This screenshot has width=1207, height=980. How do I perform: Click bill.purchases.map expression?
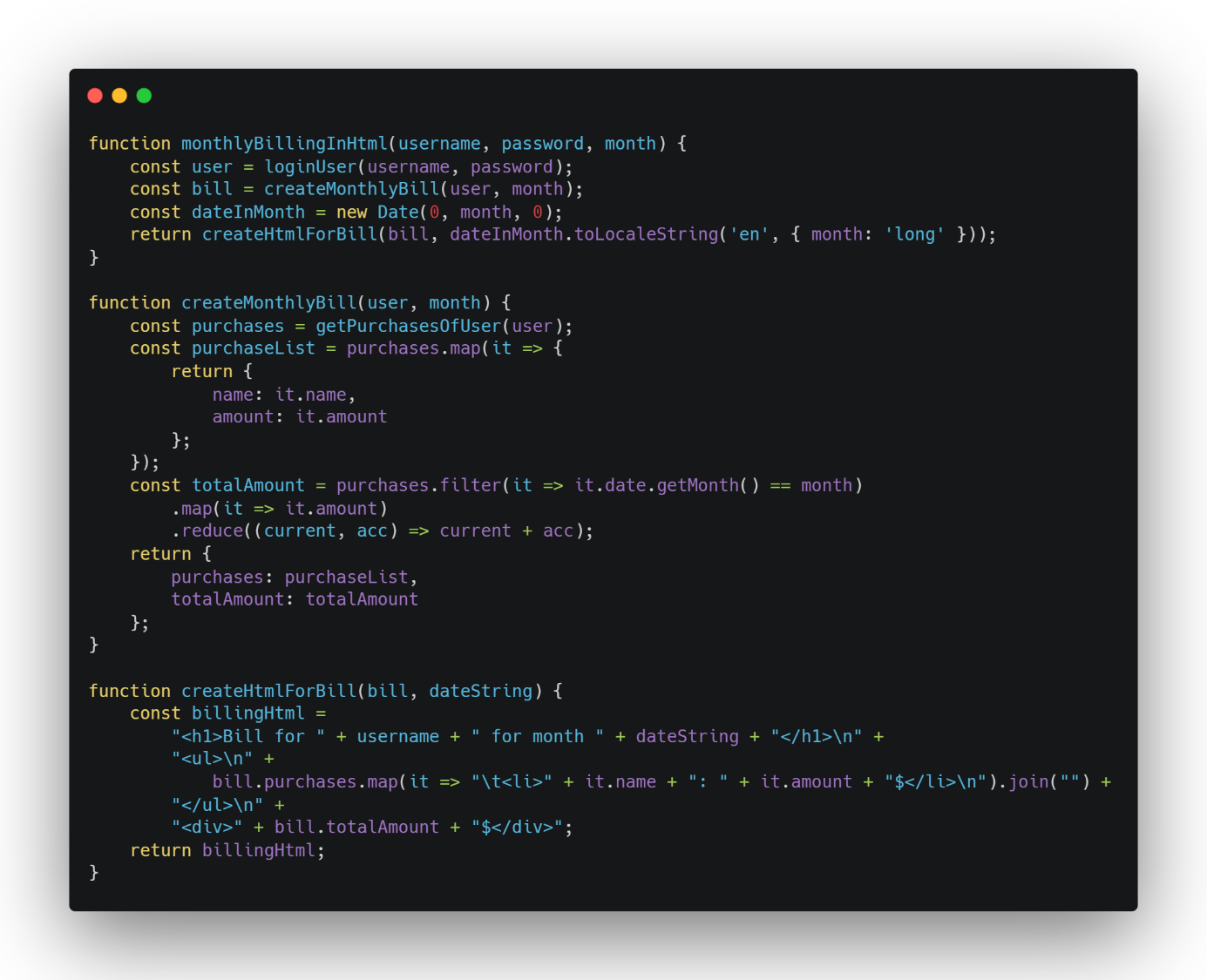click(305, 782)
